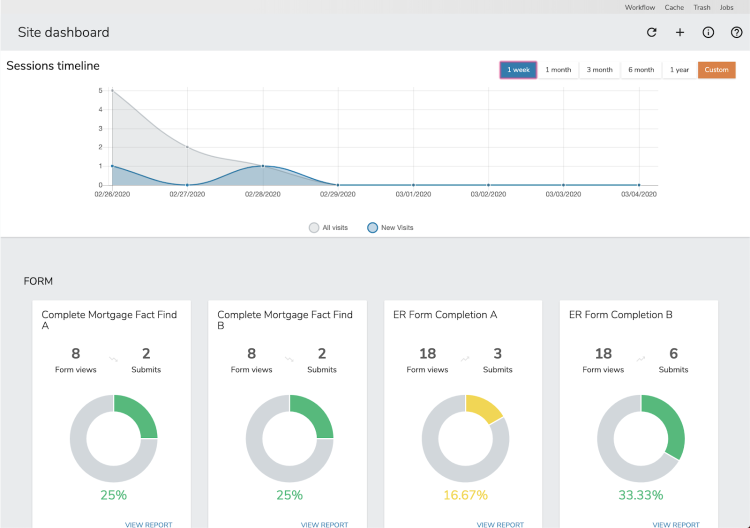Open the info icon in header
This screenshot has width=750, height=528.
point(708,33)
